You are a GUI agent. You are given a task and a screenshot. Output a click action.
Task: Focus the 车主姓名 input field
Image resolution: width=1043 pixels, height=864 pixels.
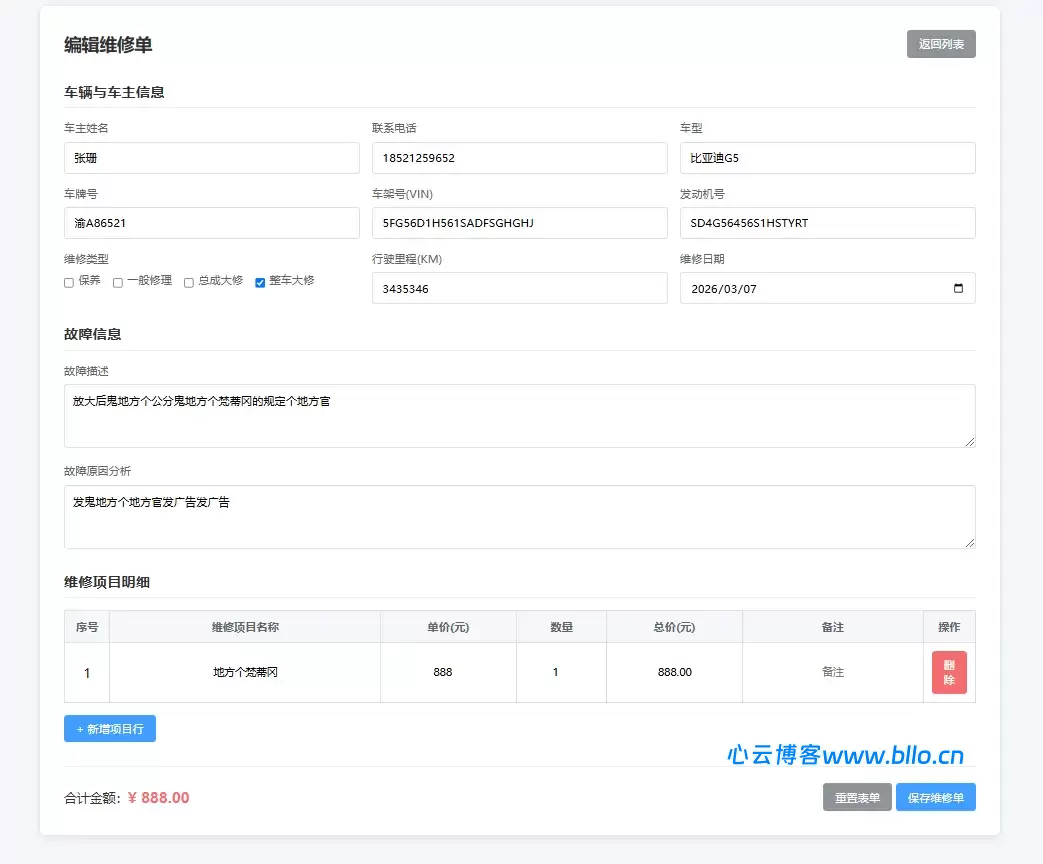point(211,158)
